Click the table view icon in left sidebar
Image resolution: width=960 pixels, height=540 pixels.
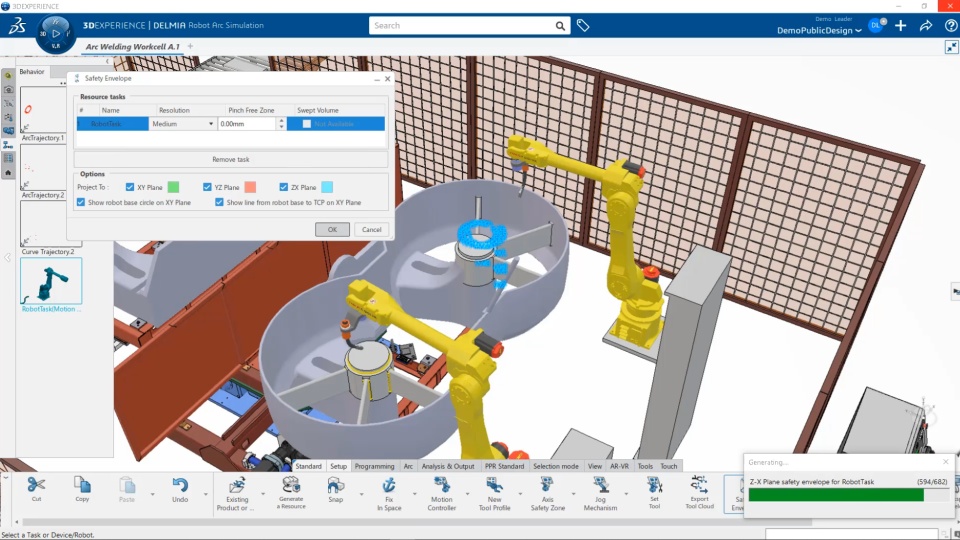[8, 159]
